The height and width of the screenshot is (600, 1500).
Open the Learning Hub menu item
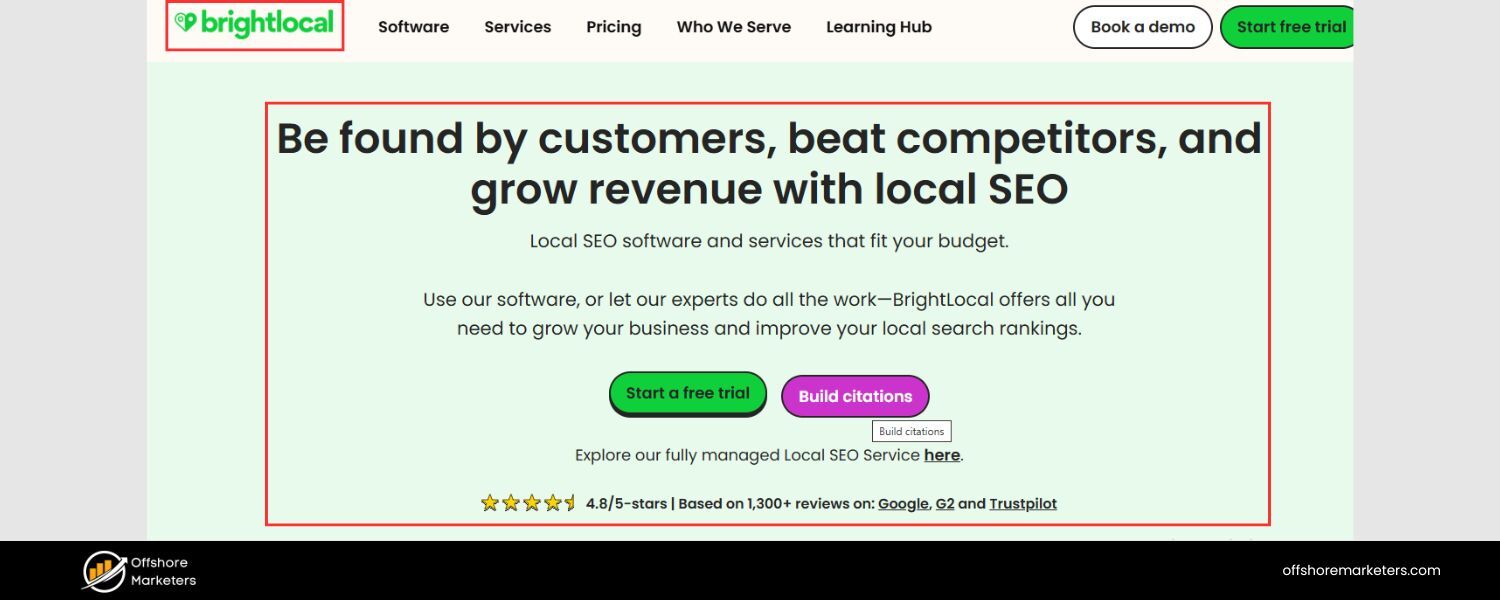tap(878, 27)
